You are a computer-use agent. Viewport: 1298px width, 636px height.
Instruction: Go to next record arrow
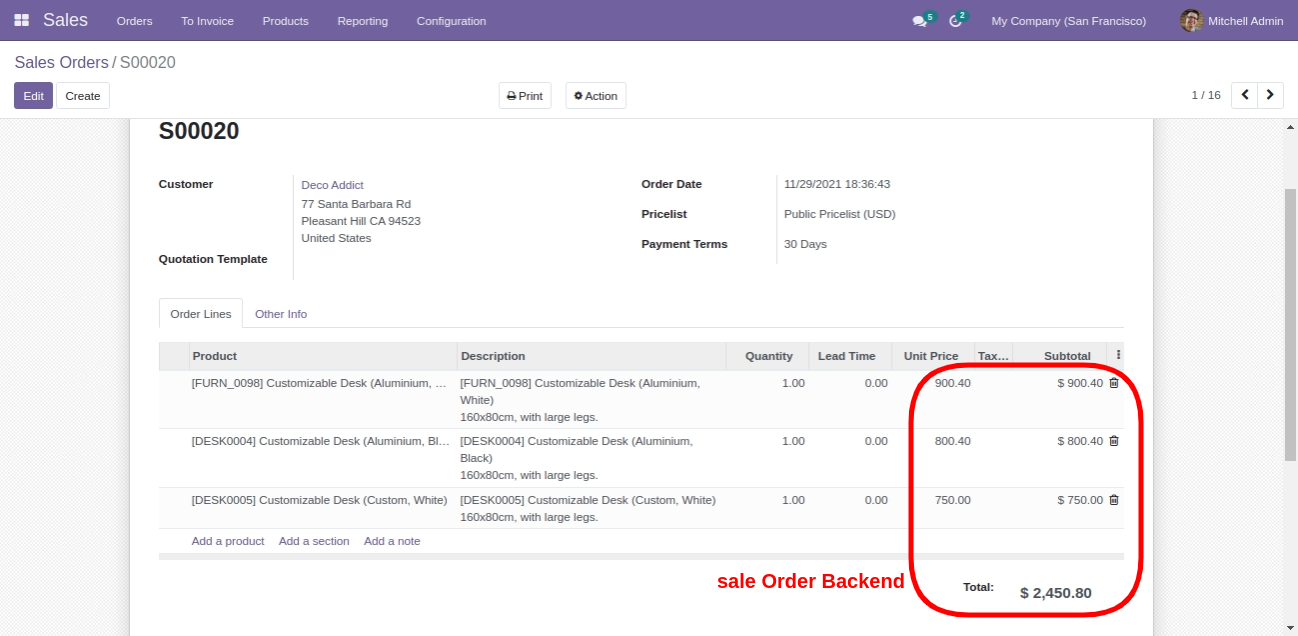[1270, 95]
